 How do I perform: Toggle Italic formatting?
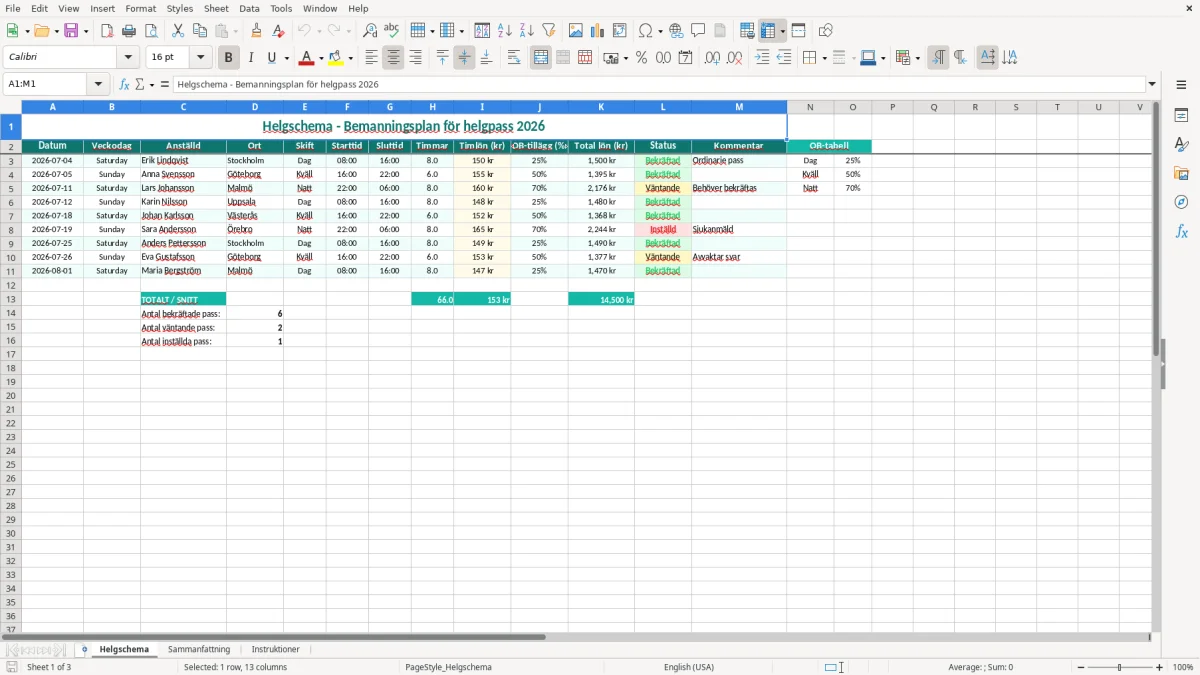(251, 58)
